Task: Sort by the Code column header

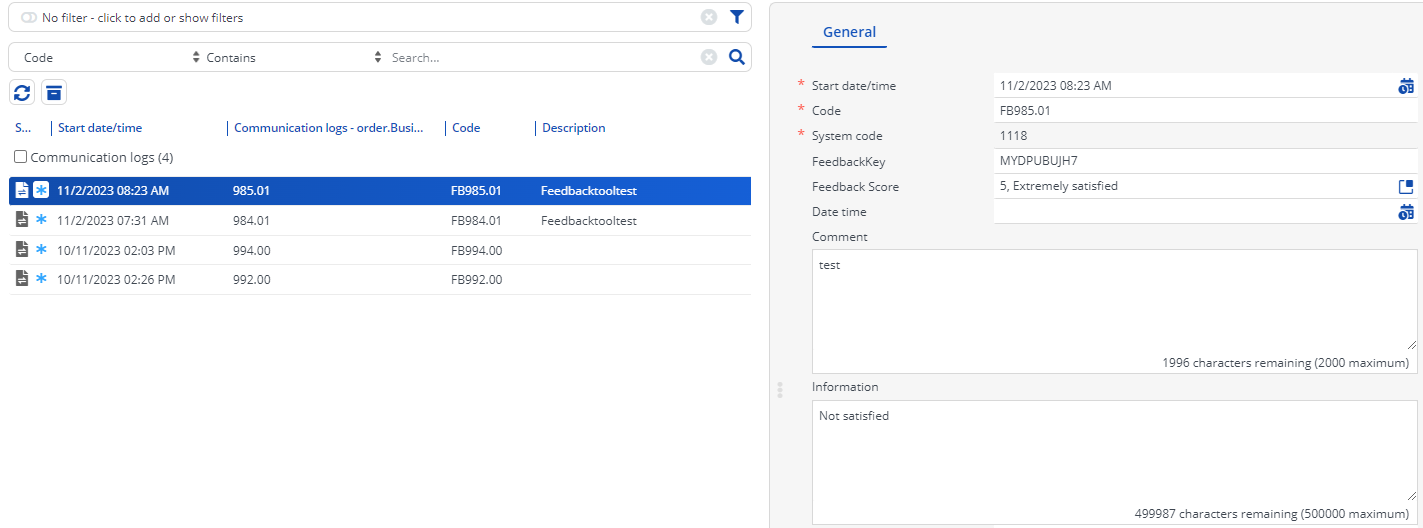Action: point(466,128)
